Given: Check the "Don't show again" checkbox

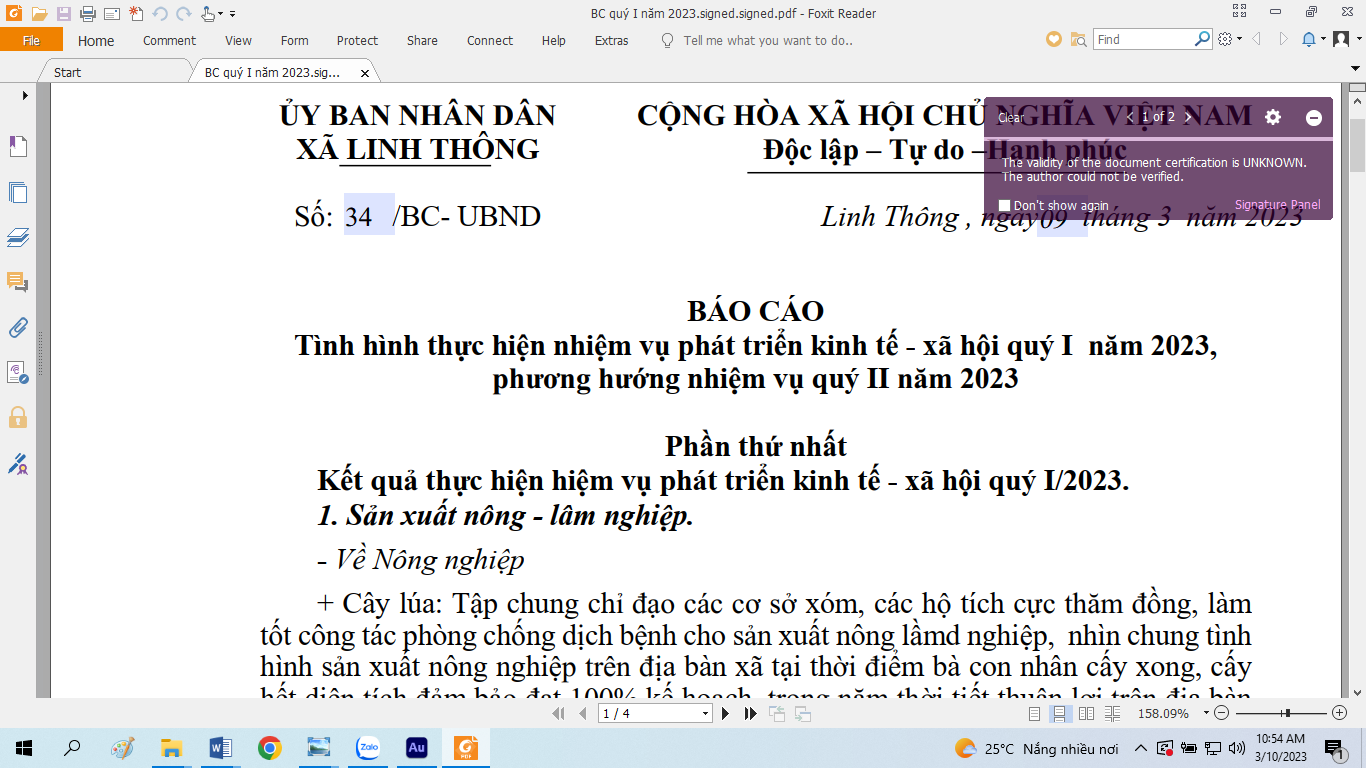Looking at the screenshot, I should (1005, 205).
